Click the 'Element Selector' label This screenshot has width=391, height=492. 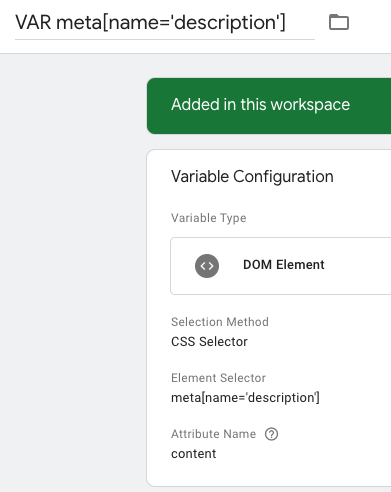coord(218,378)
